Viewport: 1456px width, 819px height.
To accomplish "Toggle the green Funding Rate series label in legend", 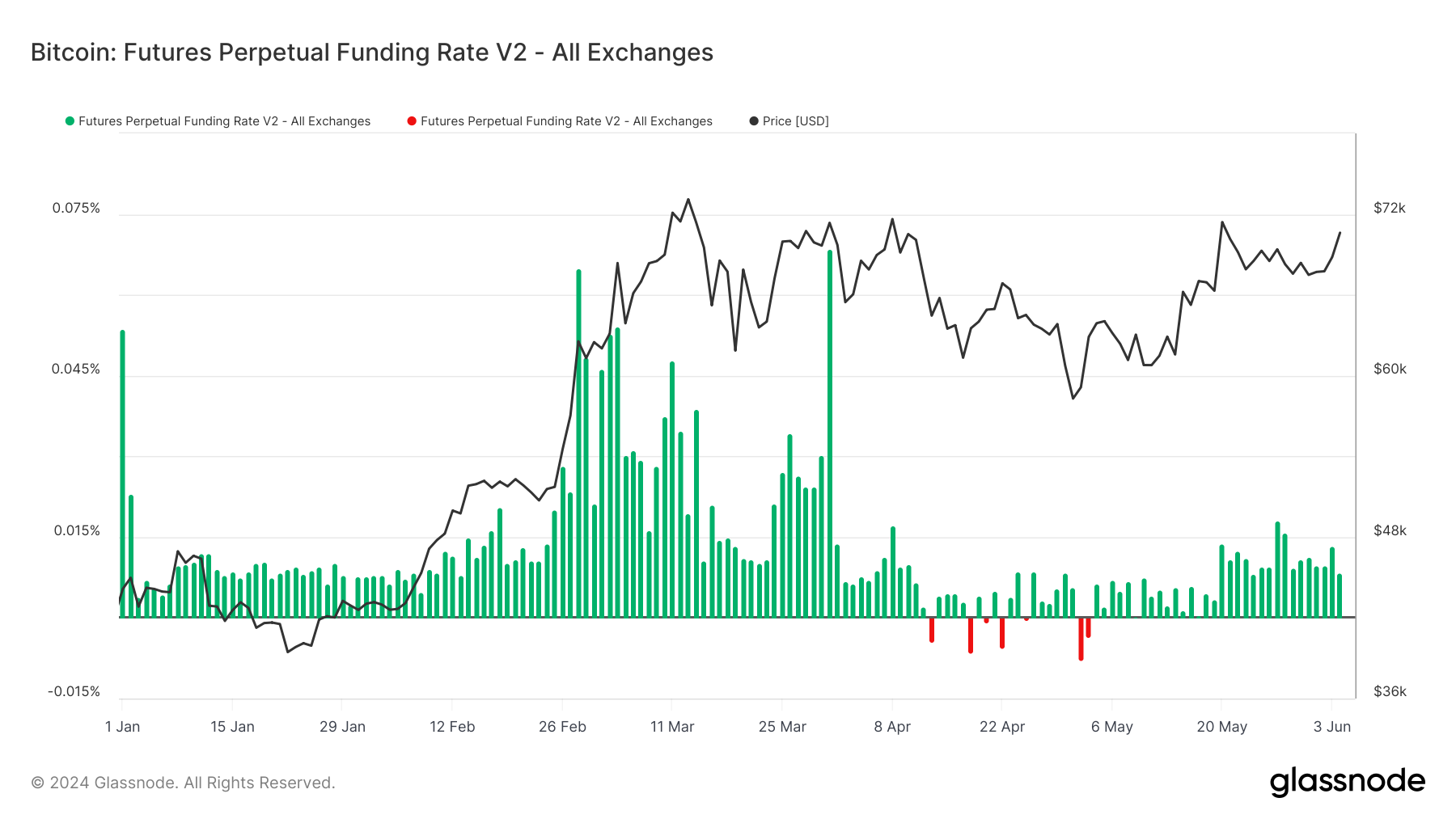I will point(224,121).
